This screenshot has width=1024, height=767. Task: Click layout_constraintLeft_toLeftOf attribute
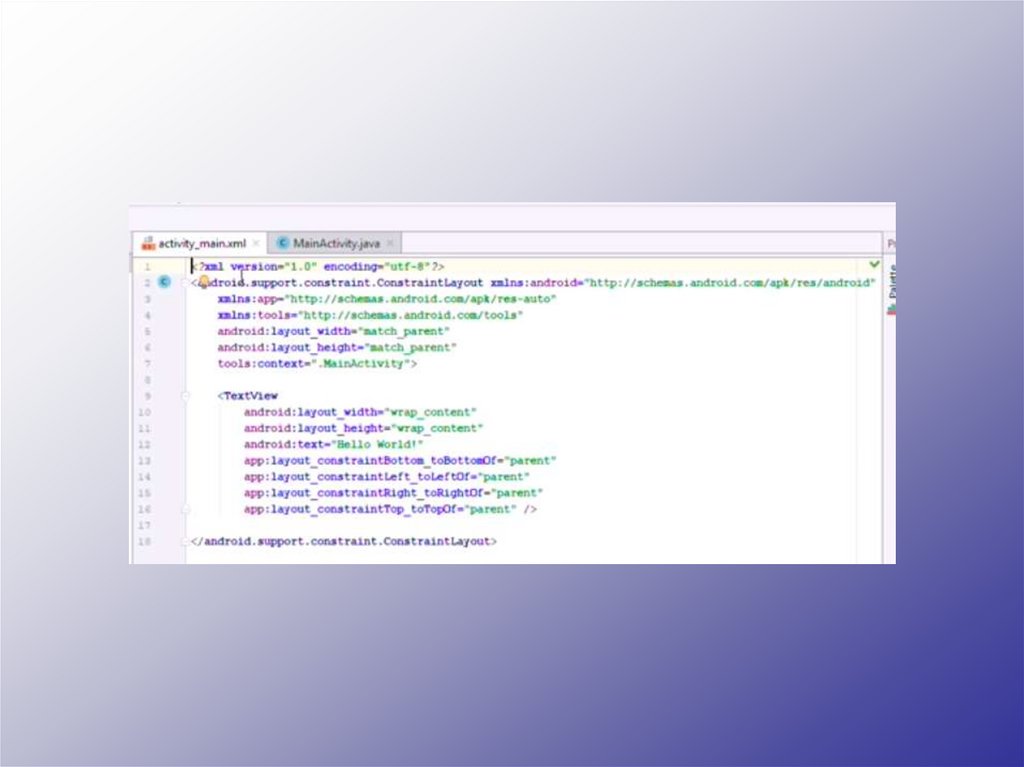click(x=387, y=477)
